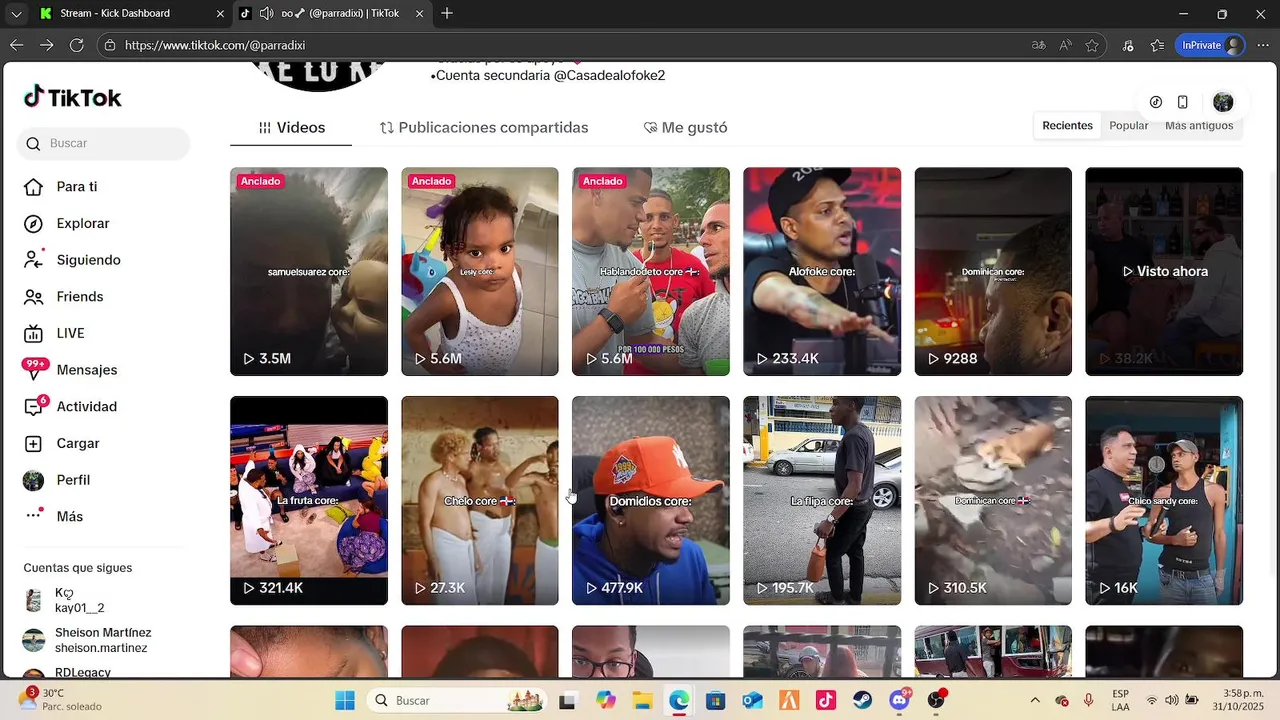Screen dimensions: 1280x720
Task: Select Más antiguos sort option
Action: pos(1199,126)
